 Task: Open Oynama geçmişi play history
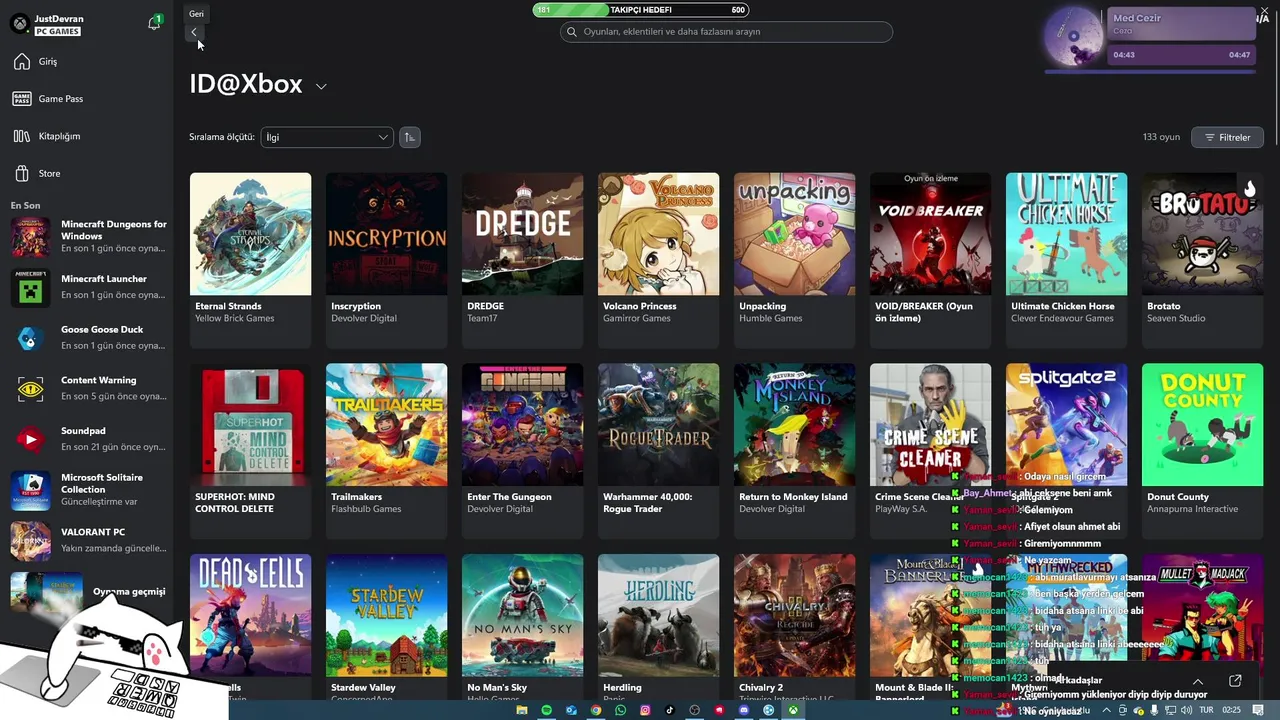coord(87,591)
